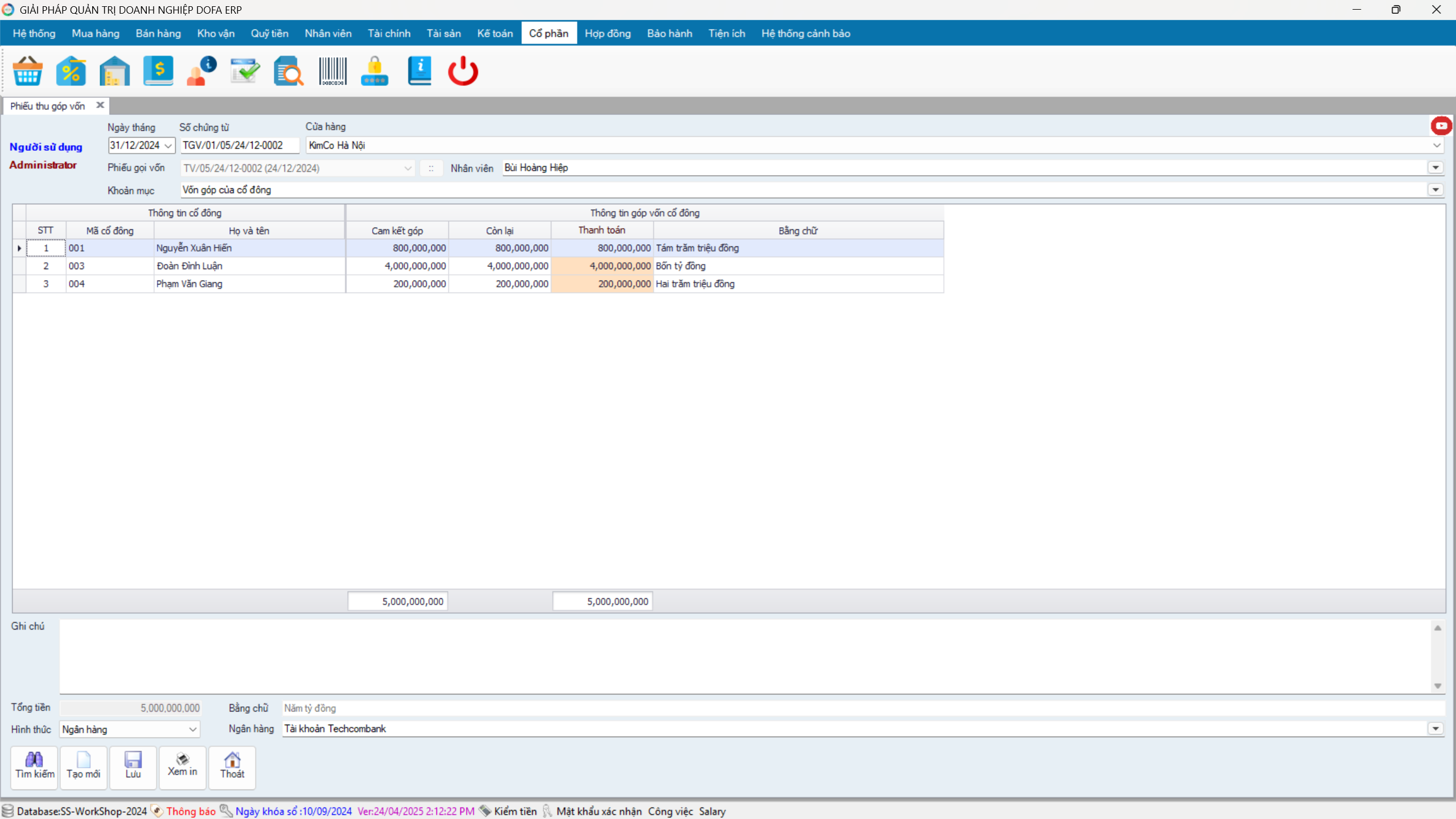The image size is (1456, 819).
Task: Click the Kiểm tiền money icon
Action: [x=485, y=811]
